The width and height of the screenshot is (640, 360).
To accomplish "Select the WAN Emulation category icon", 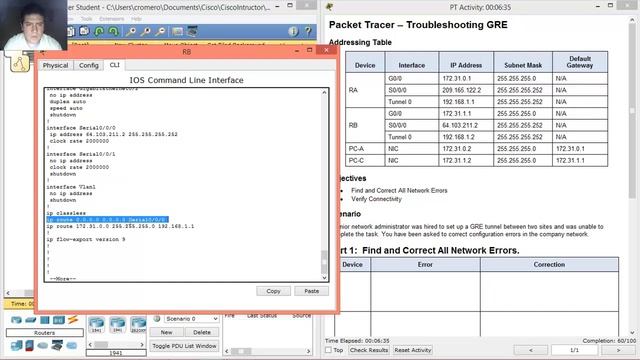I will tap(42, 346).
